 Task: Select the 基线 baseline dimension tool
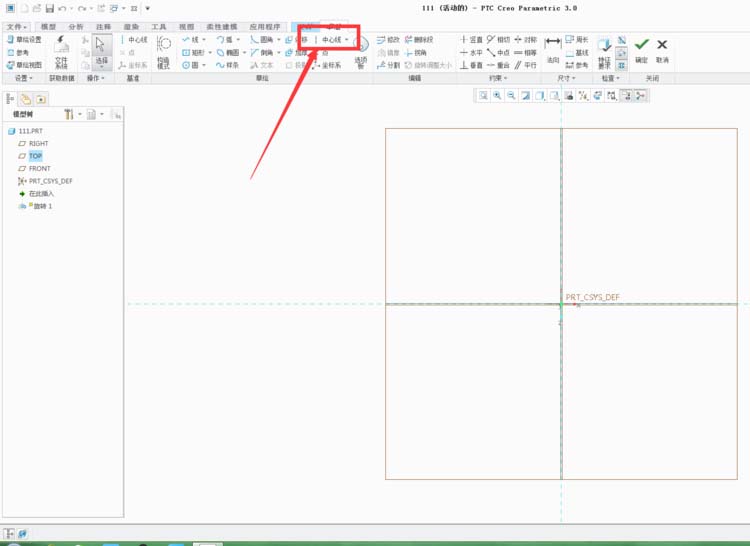(x=577, y=53)
